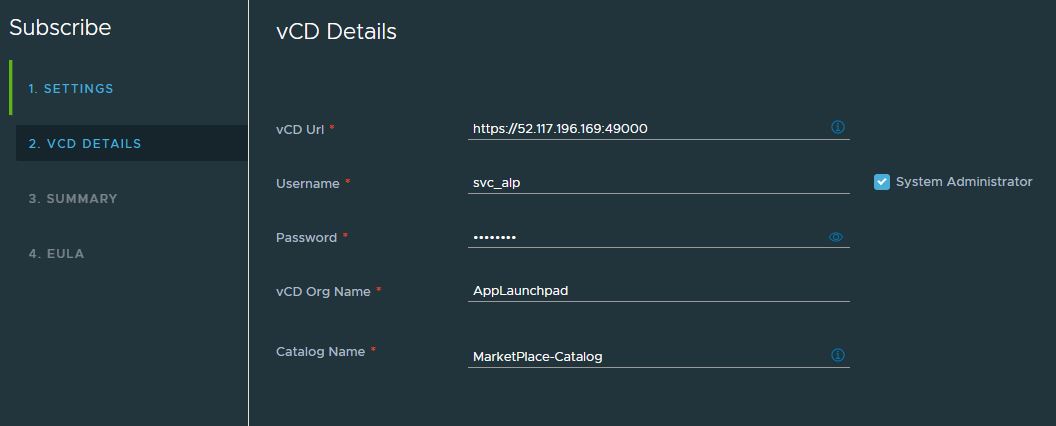Click the Catalog Name info icon

click(x=838, y=355)
